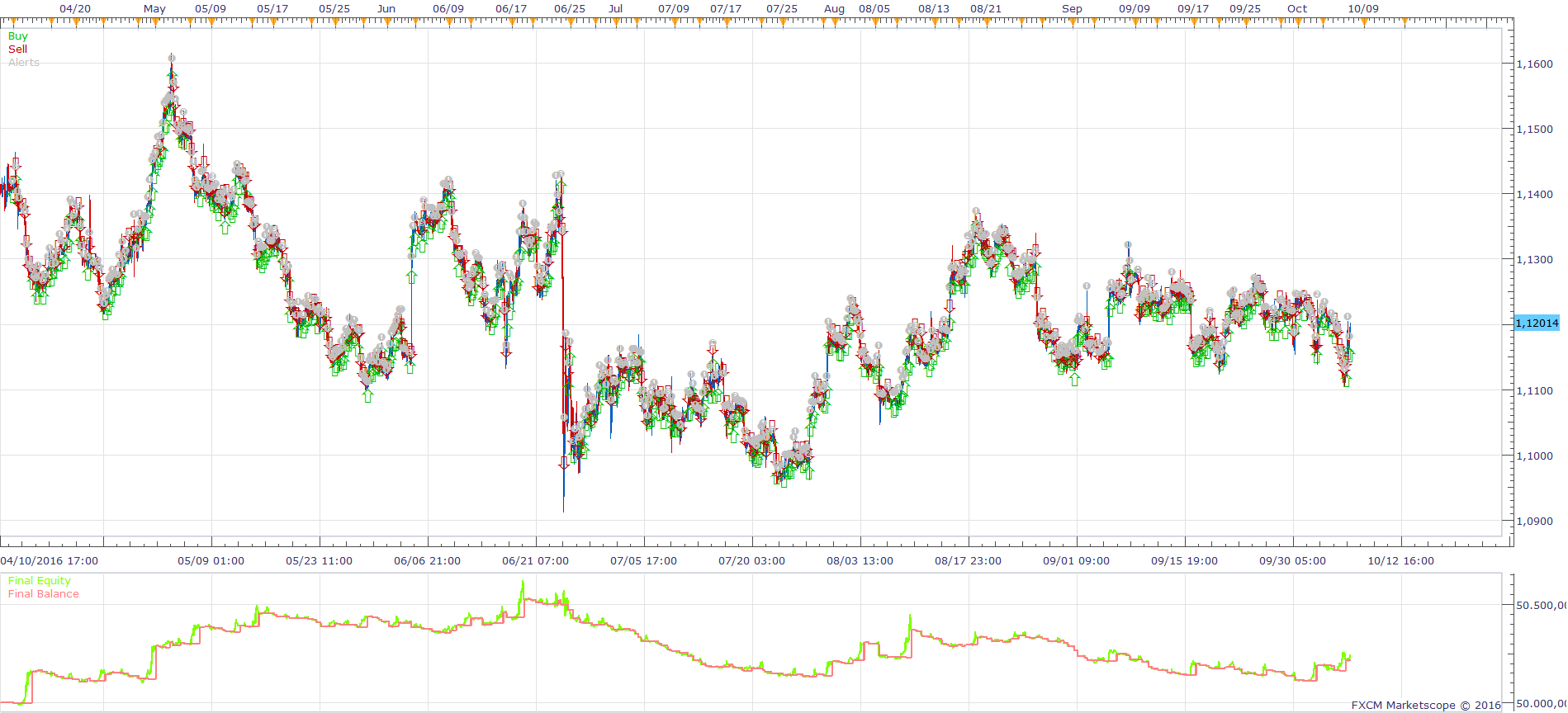This screenshot has width=1568, height=713.
Task: Click the 05/17 date on top axis
Action: tap(272, 9)
